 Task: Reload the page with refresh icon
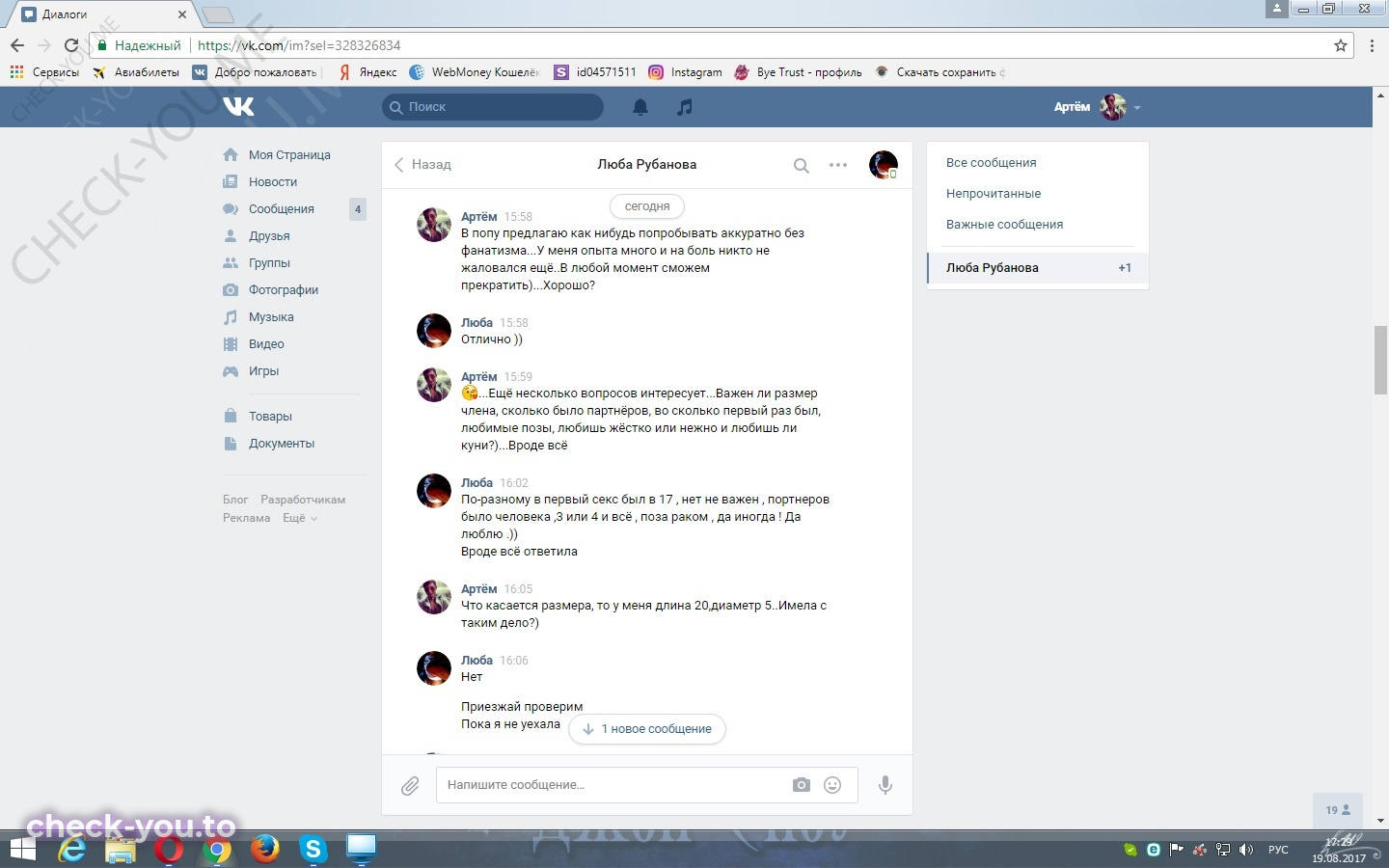tap(70, 45)
